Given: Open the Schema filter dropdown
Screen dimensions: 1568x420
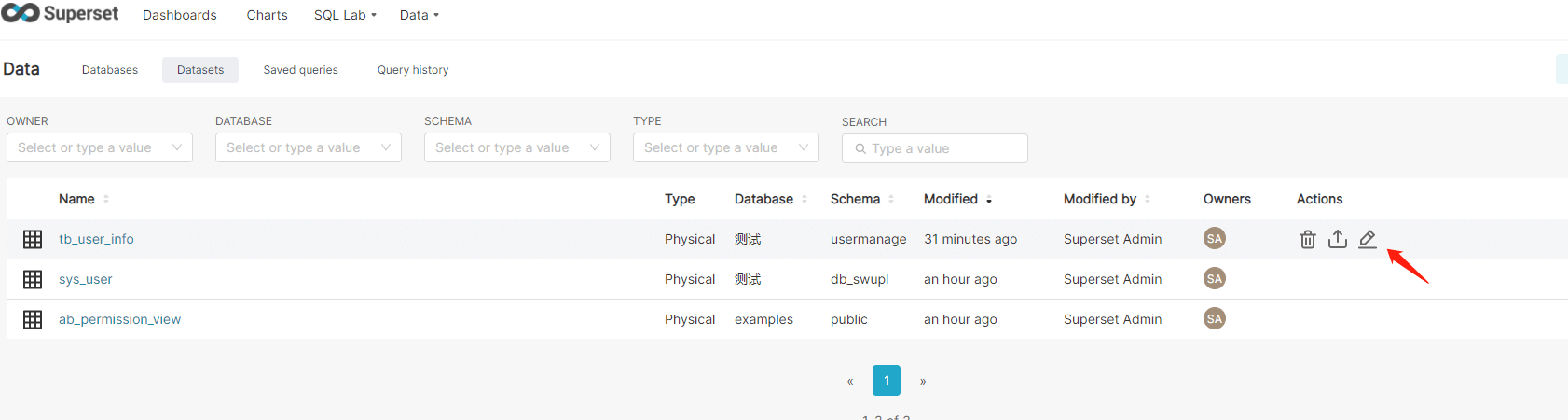Looking at the screenshot, I should [x=517, y=147].
